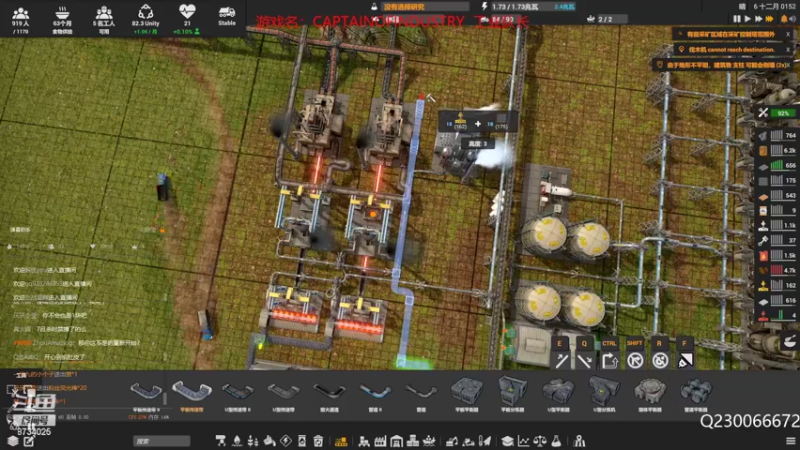
Task: Select the U-shape sorter item
Action: 604,395
